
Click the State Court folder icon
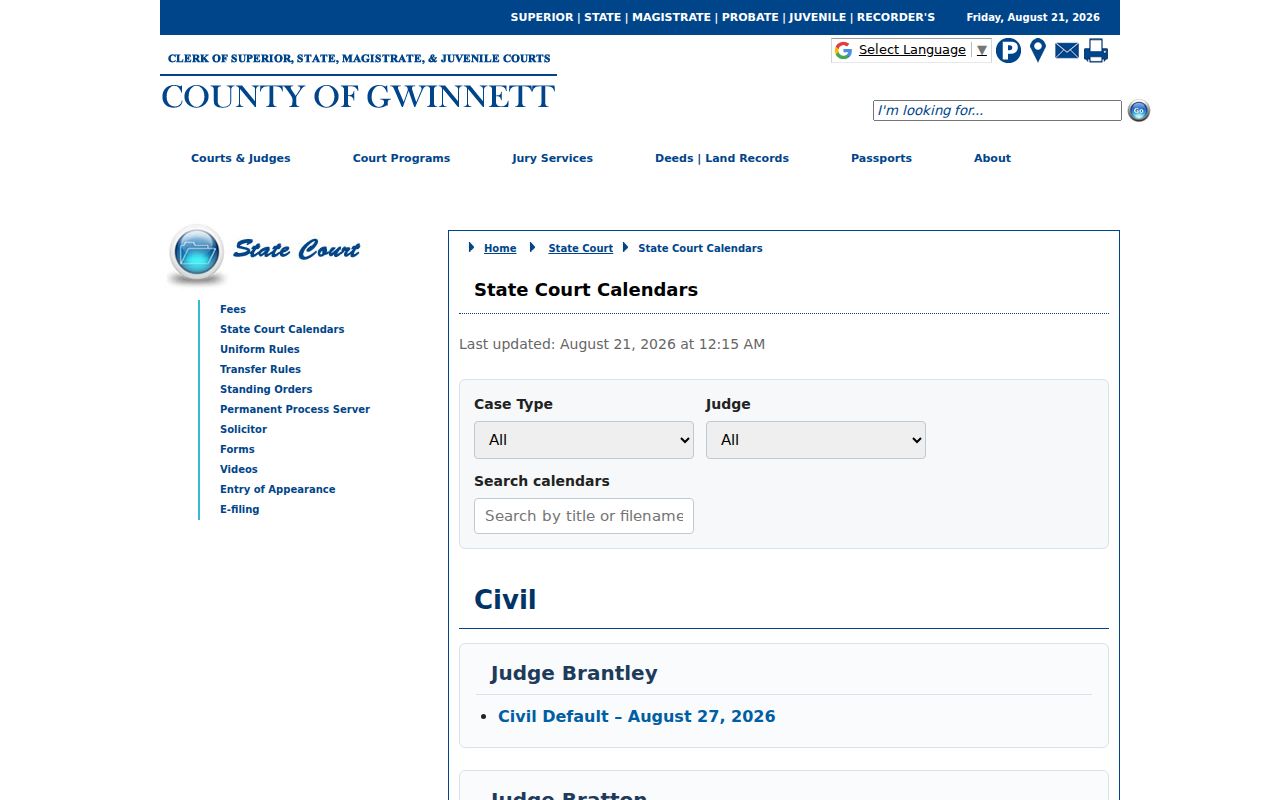pos(196,253)
